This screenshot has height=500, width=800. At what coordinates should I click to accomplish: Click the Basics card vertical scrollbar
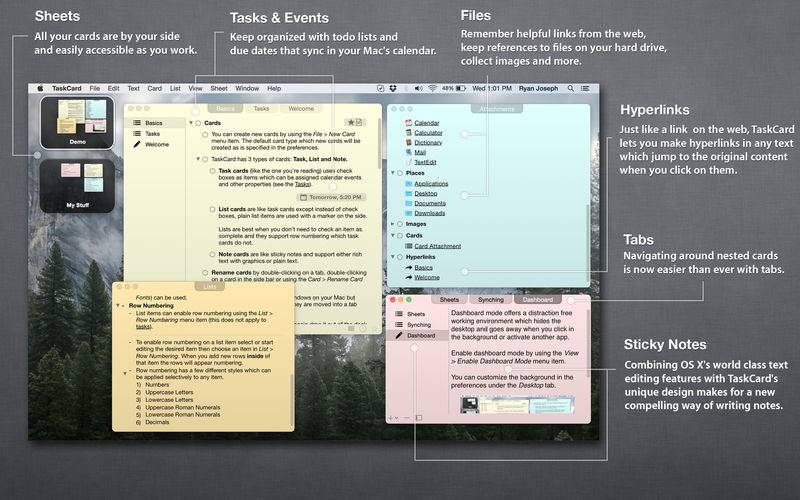click(x=379, y=144)
